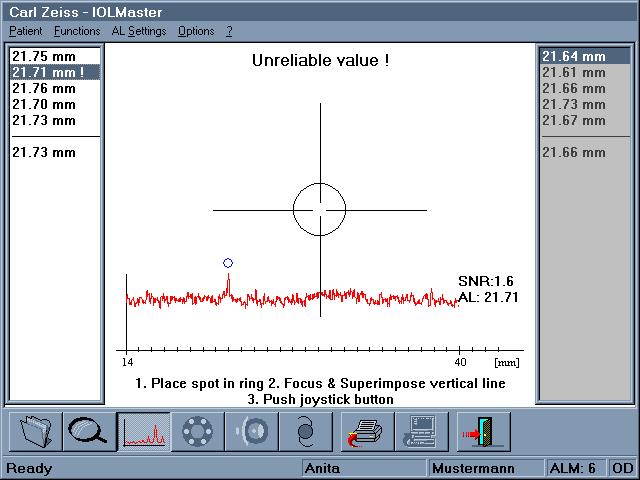
Task: Select the 21.75 mm reading in left list
Action: click(43, 57)
